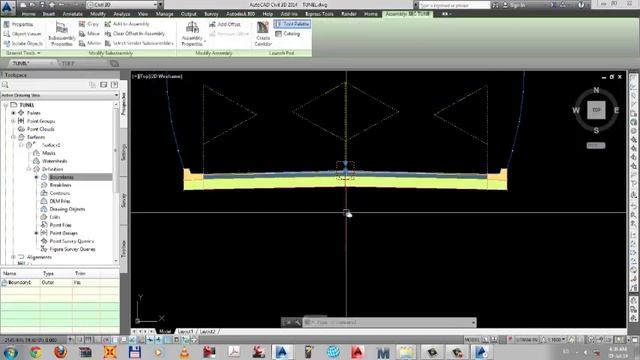The image size is (640, 360).
Task: Select Point Clouds in the tree
Action: point(40,129)
